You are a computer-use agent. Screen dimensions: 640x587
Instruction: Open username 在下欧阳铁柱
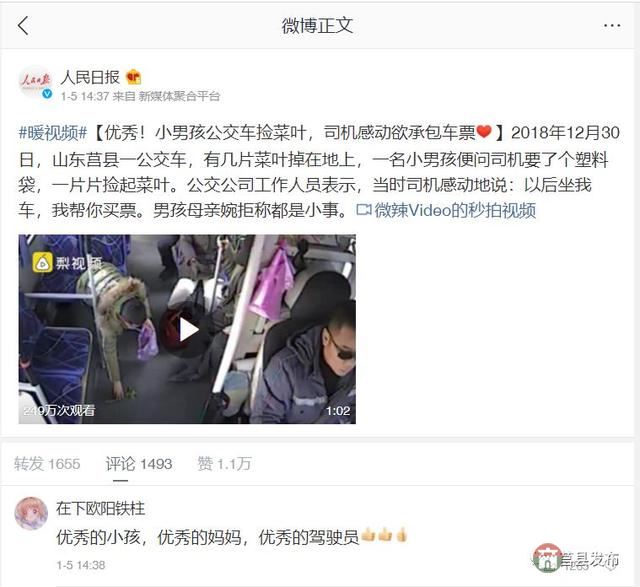(100, 508)
